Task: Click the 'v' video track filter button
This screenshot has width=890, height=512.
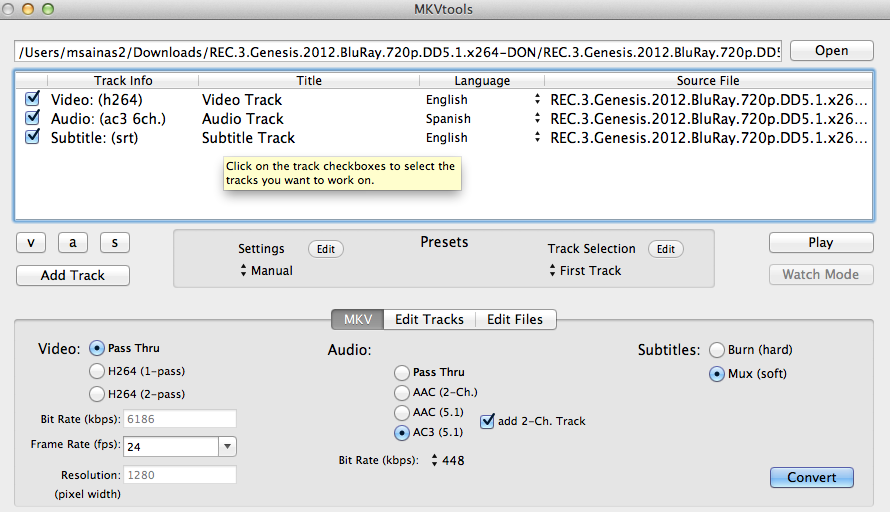Action: pyautogui.click(x=31, y=242)
